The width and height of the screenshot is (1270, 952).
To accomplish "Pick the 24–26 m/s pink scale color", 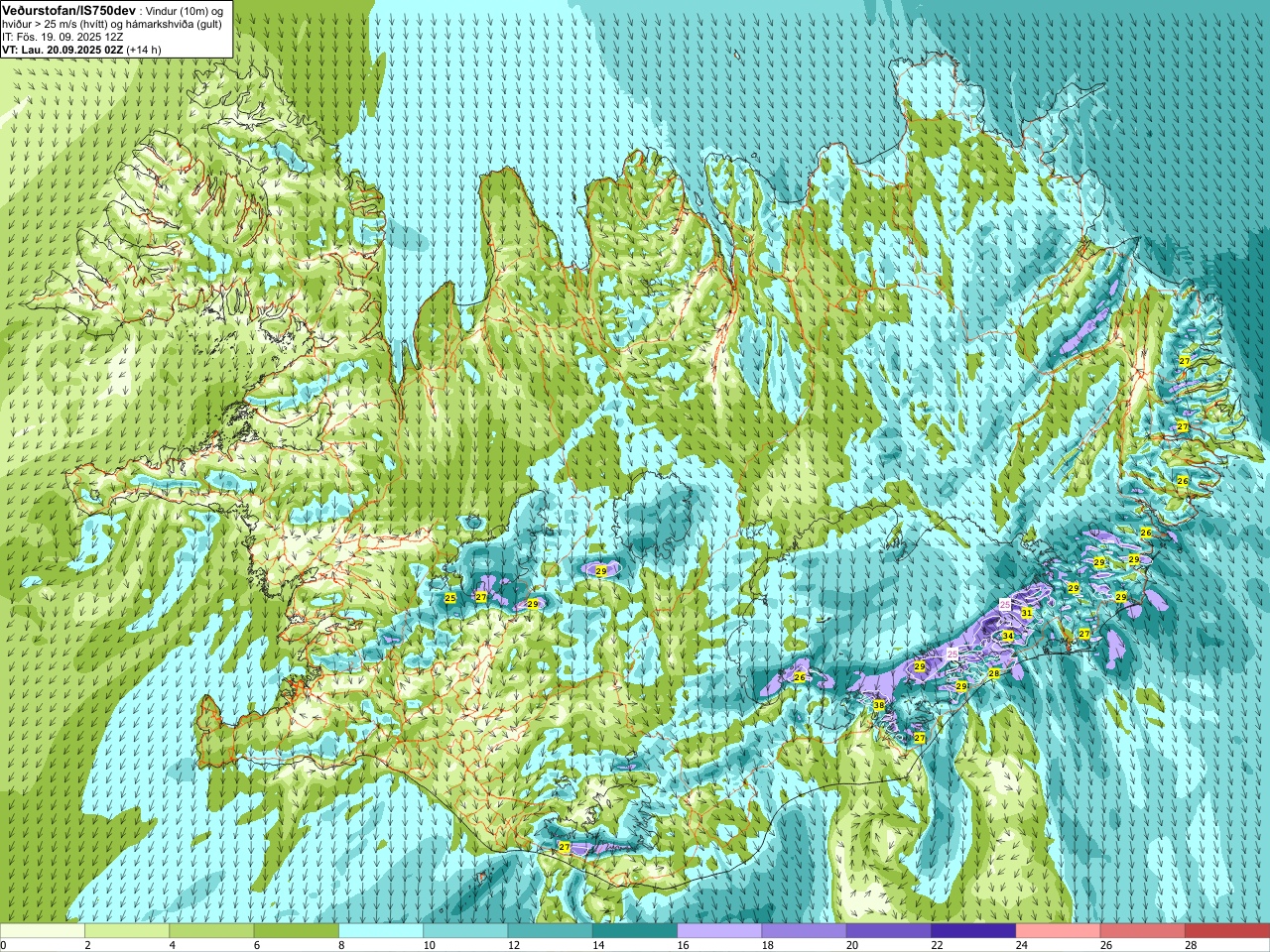I will click(1058, 931).
